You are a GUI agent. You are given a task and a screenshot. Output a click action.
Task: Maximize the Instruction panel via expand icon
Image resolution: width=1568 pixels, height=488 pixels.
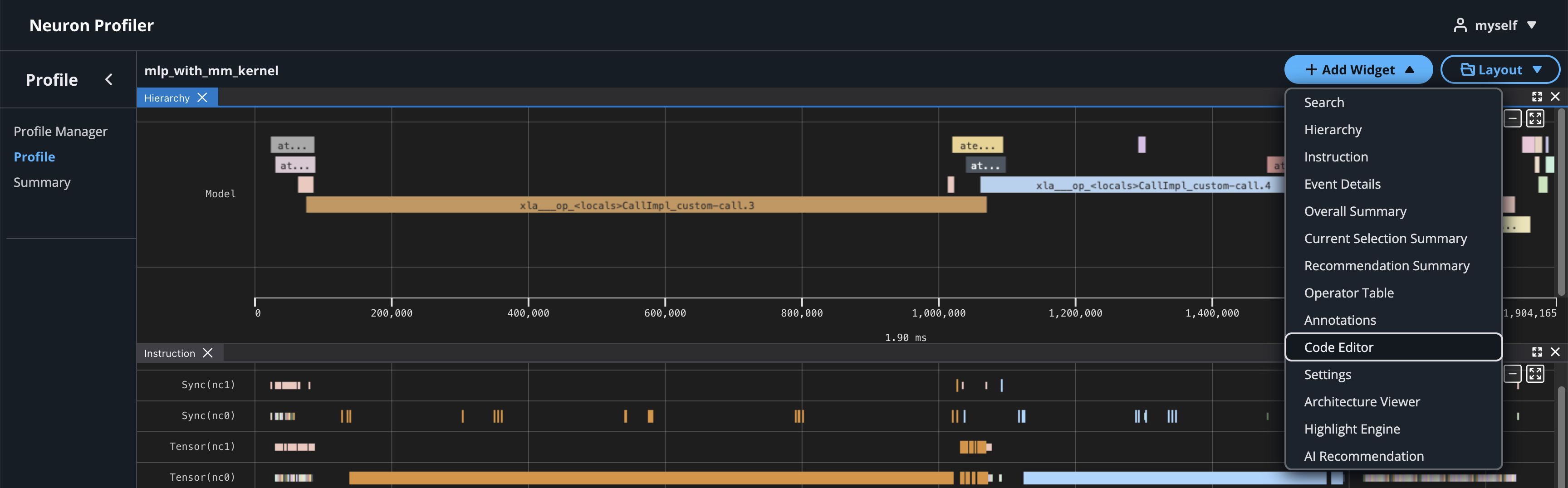click(1537, 351)
